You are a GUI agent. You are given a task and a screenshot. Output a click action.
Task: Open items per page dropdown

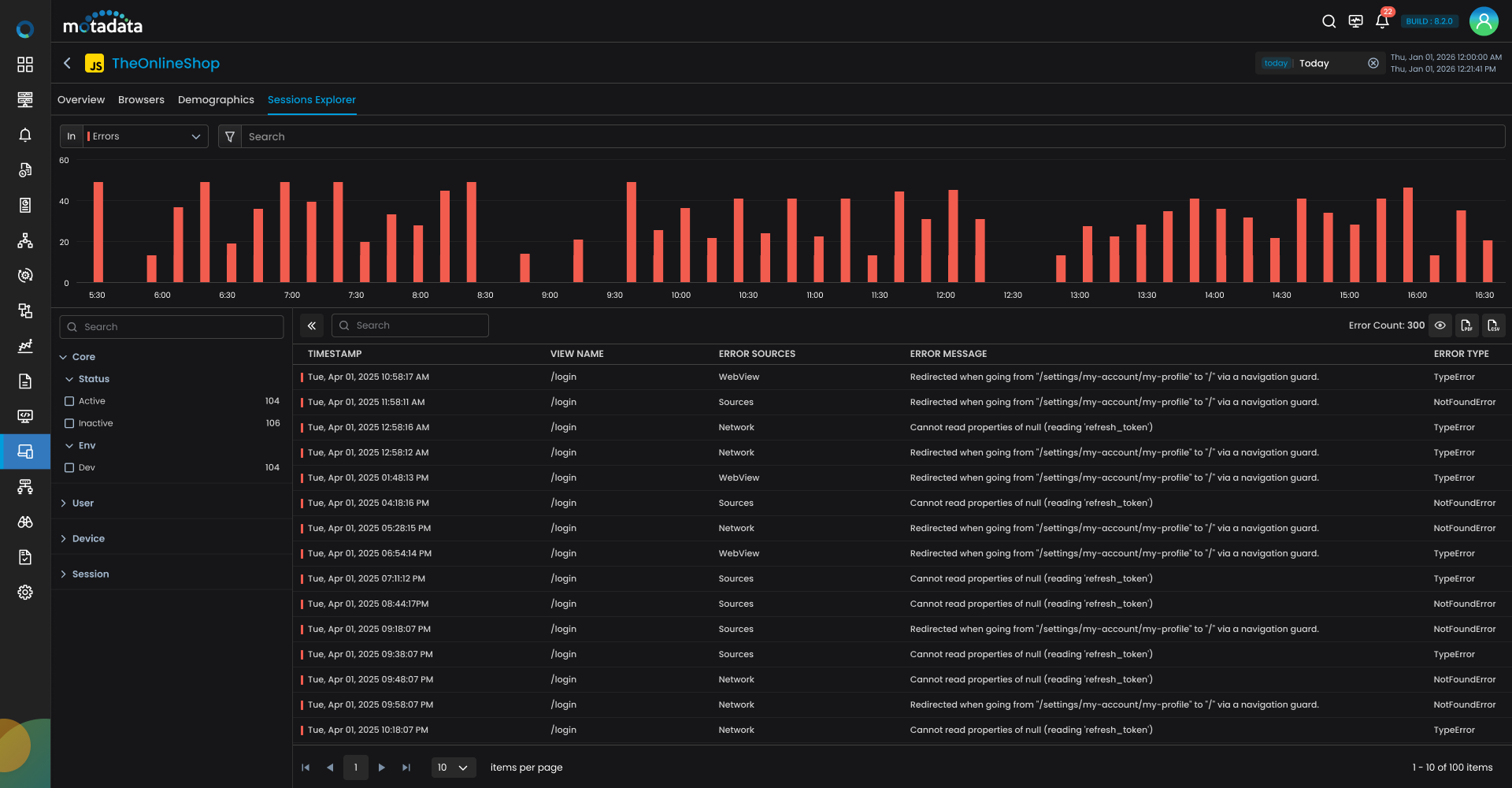tap(454, 768)
